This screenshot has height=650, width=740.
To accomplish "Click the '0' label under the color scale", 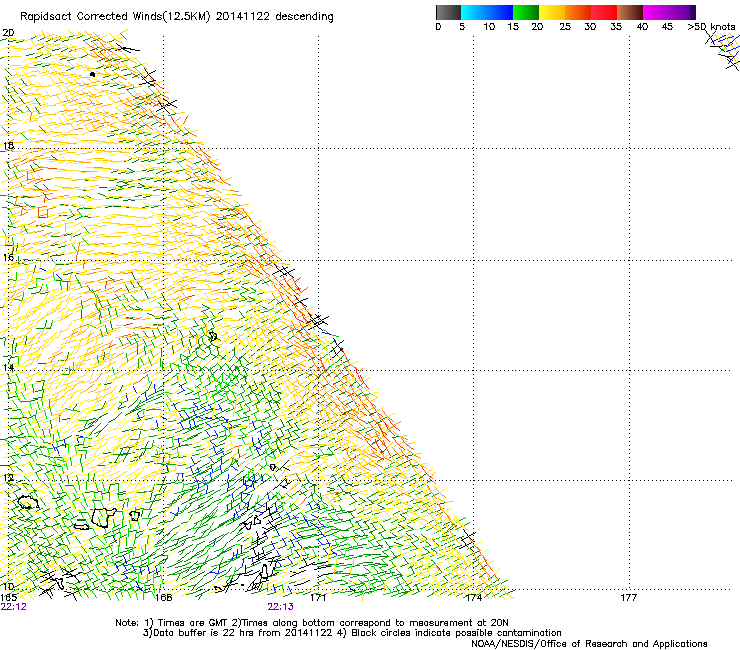I will (438, 27).
